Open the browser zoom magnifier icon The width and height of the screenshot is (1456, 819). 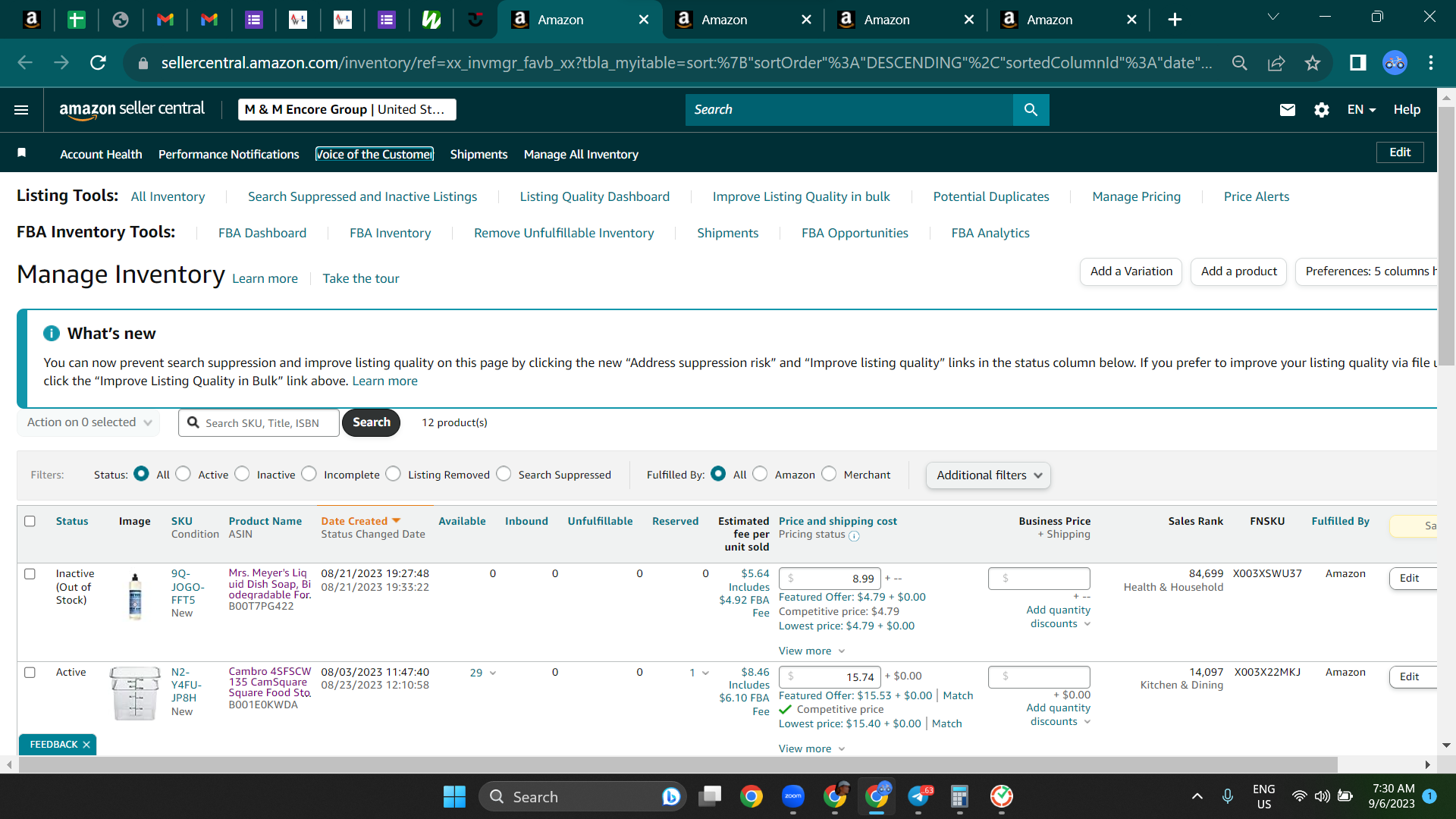click(x=1240, y=63)
